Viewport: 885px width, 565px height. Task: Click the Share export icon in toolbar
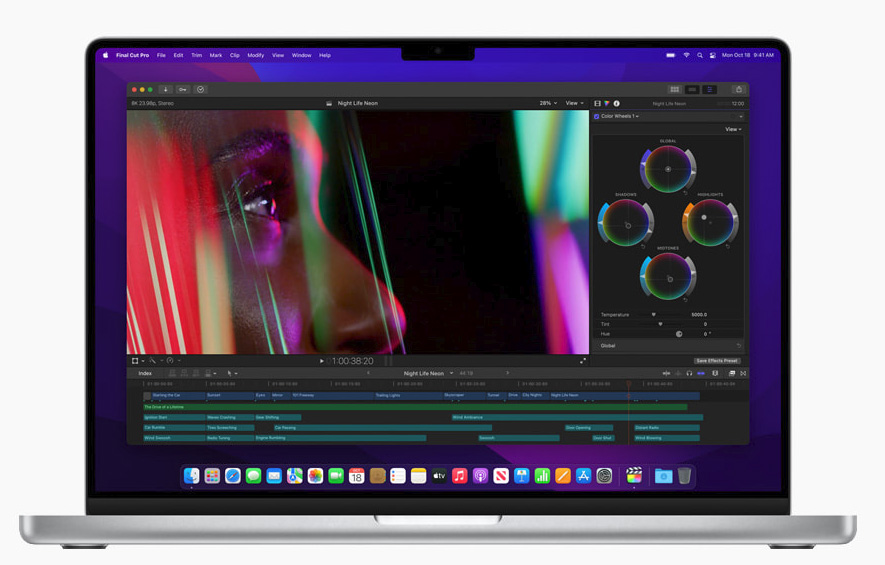738,89
